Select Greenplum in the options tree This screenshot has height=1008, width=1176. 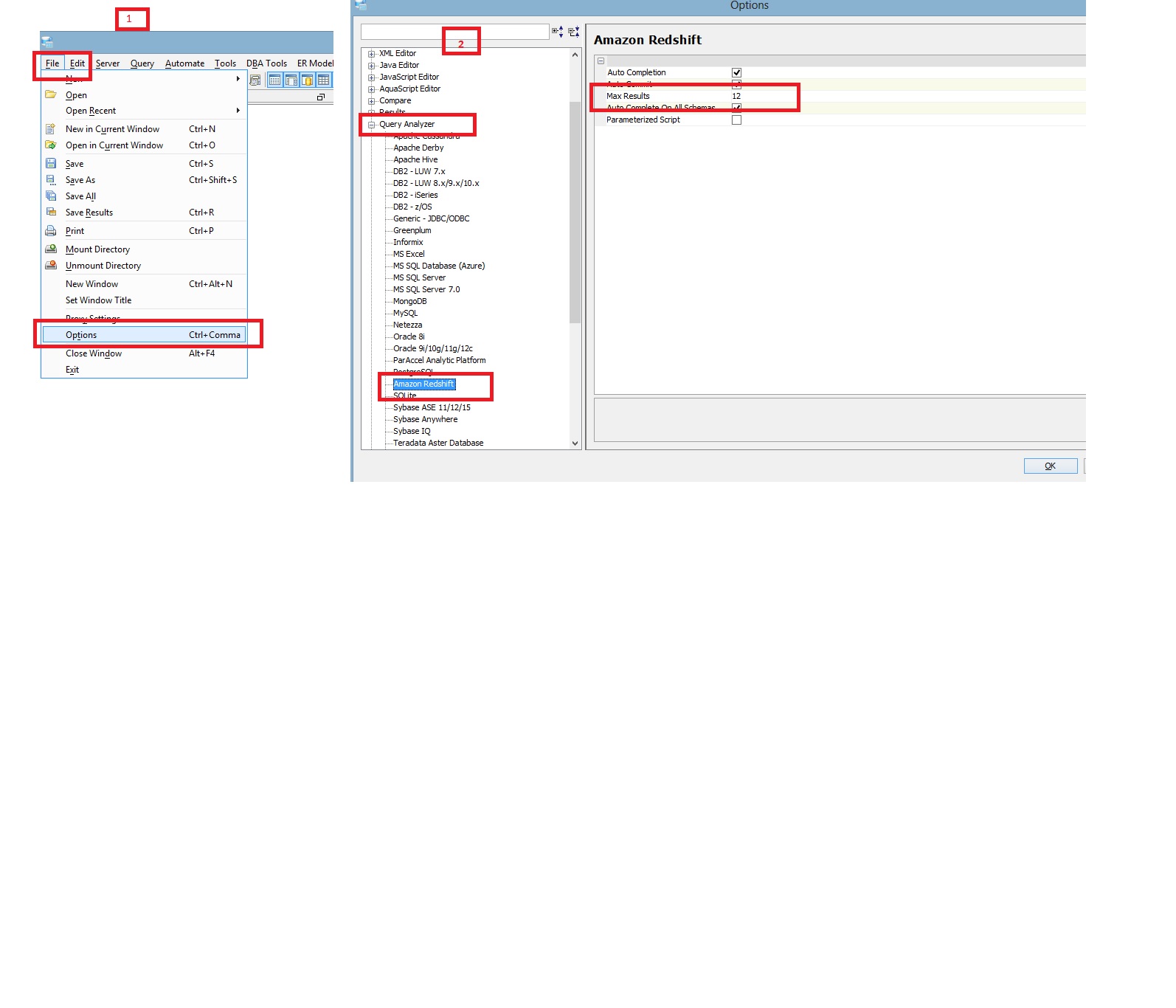(x=412, y=230)
